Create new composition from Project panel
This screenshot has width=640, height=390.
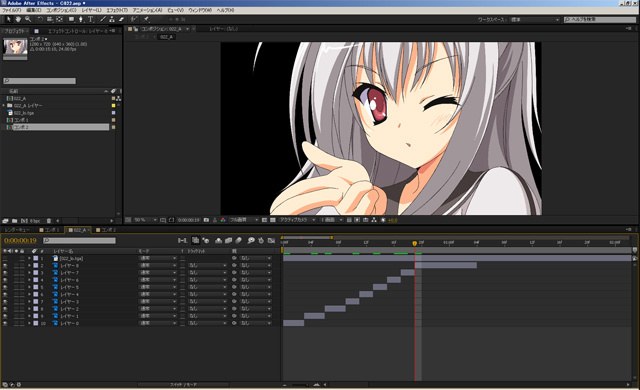[x=24, y=221]
